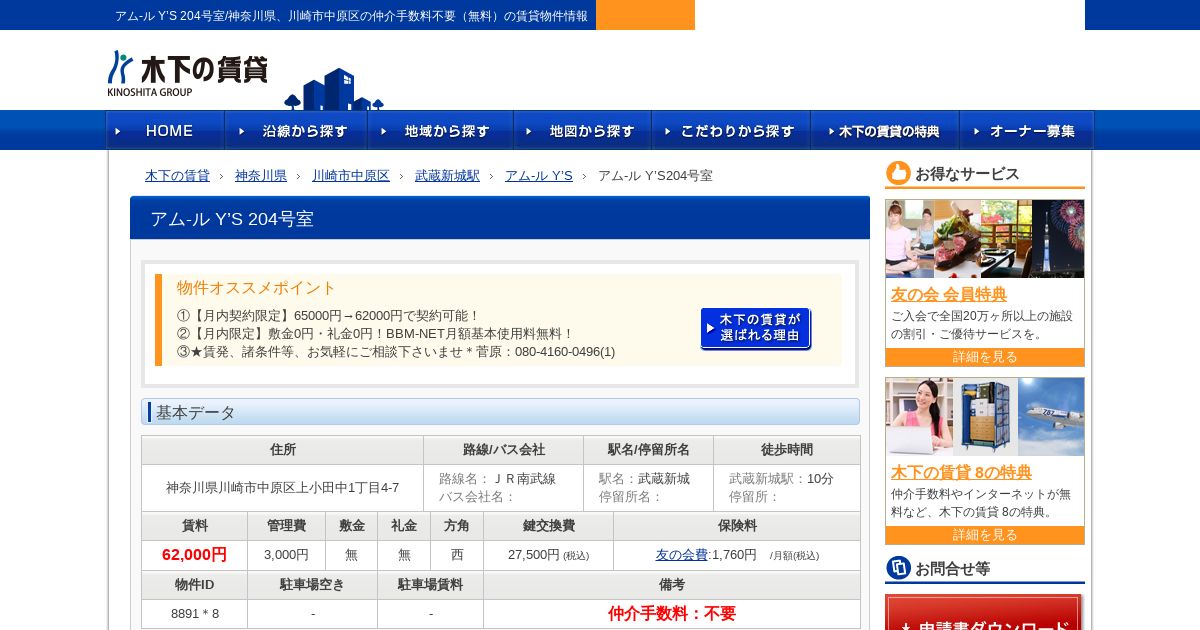Open 木下の賃貸の特典 navigation item

[x=885, y=130]
